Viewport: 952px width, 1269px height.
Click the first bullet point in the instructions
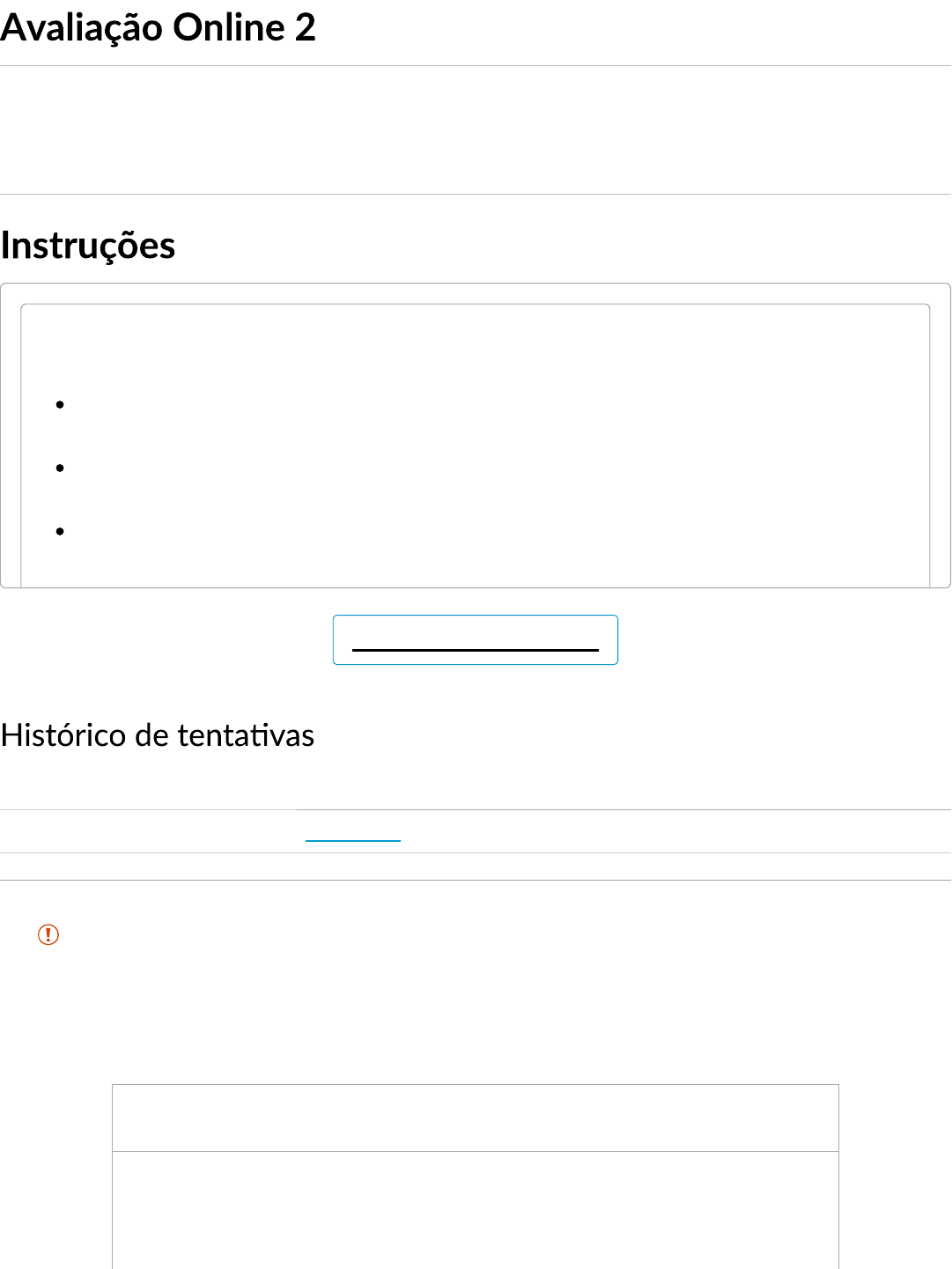tap(60, 405)
